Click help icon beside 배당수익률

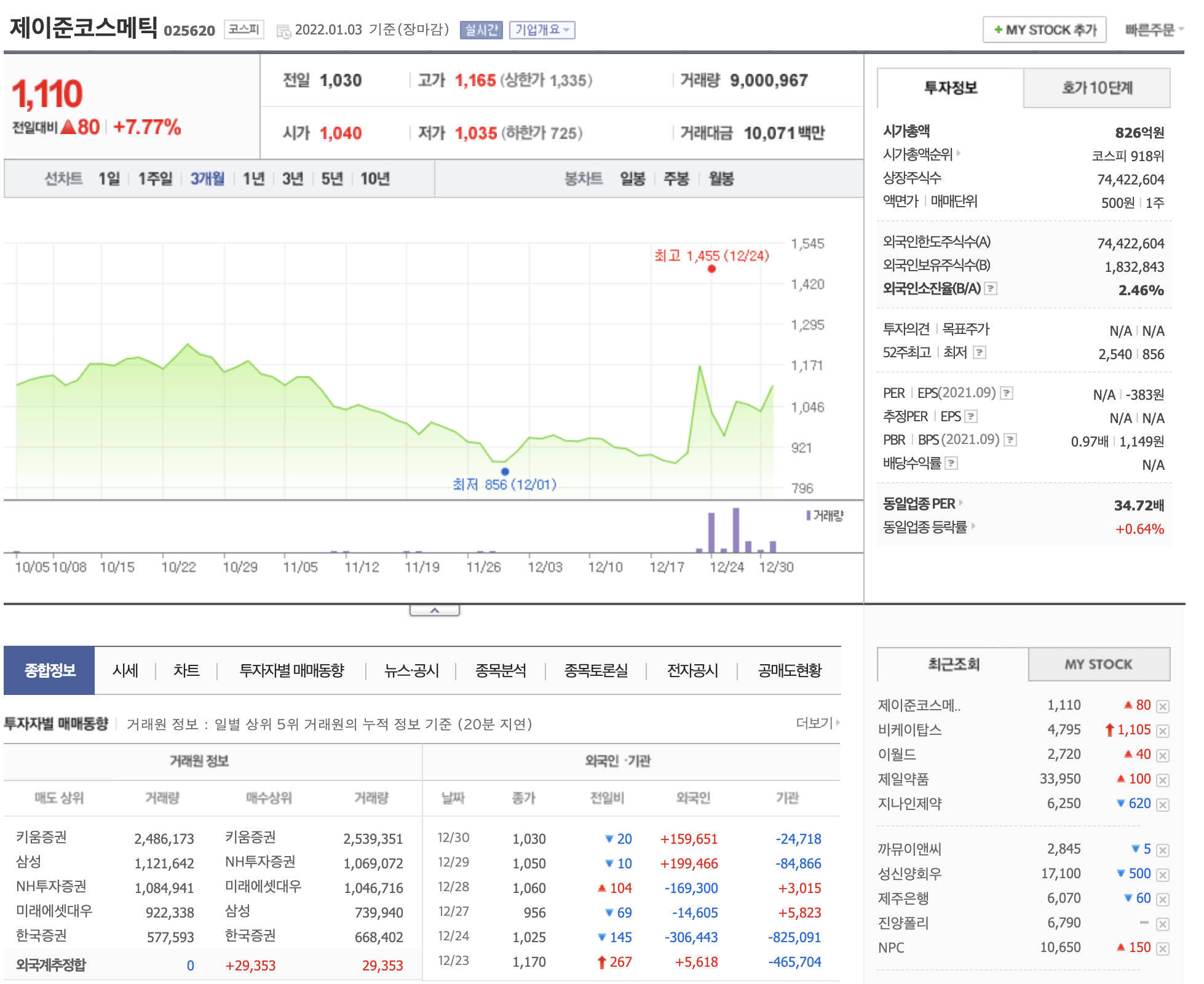click(x=951, y=463)
